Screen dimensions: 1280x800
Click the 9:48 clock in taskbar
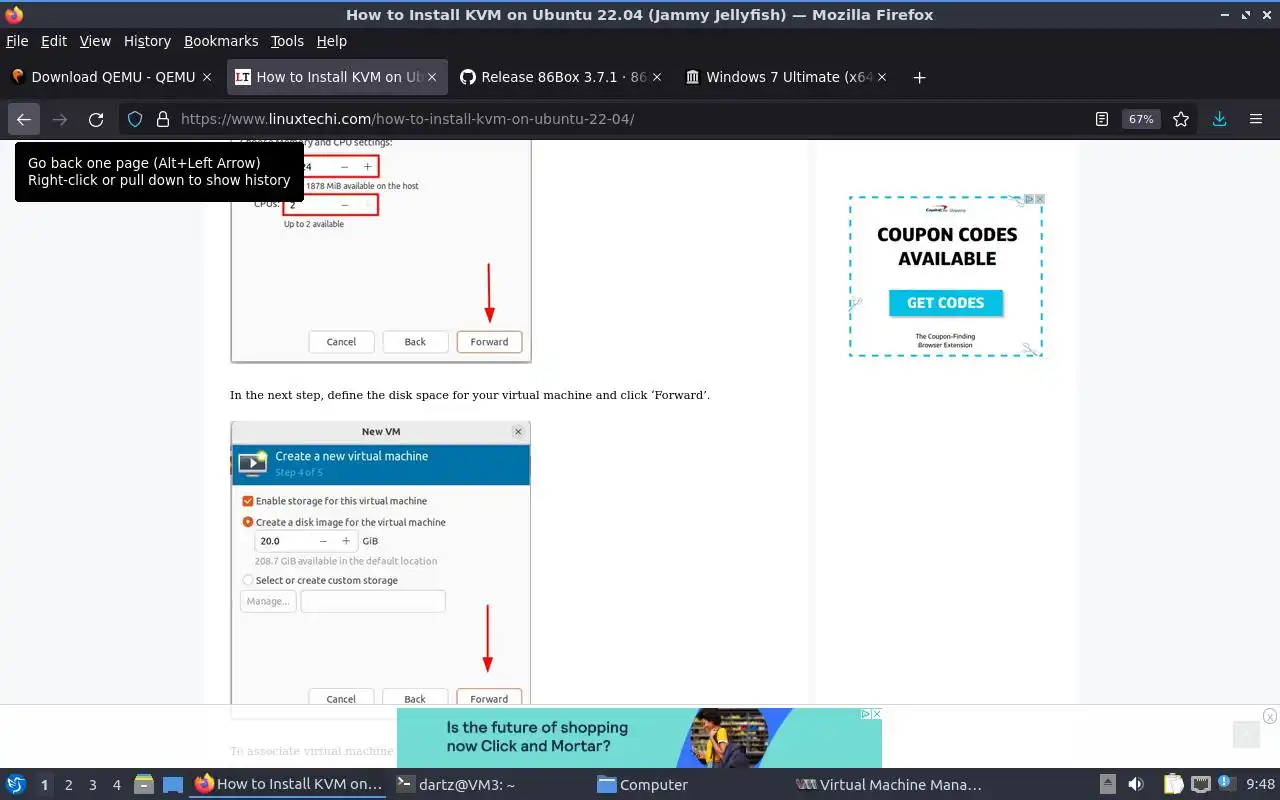point(1260,785)
